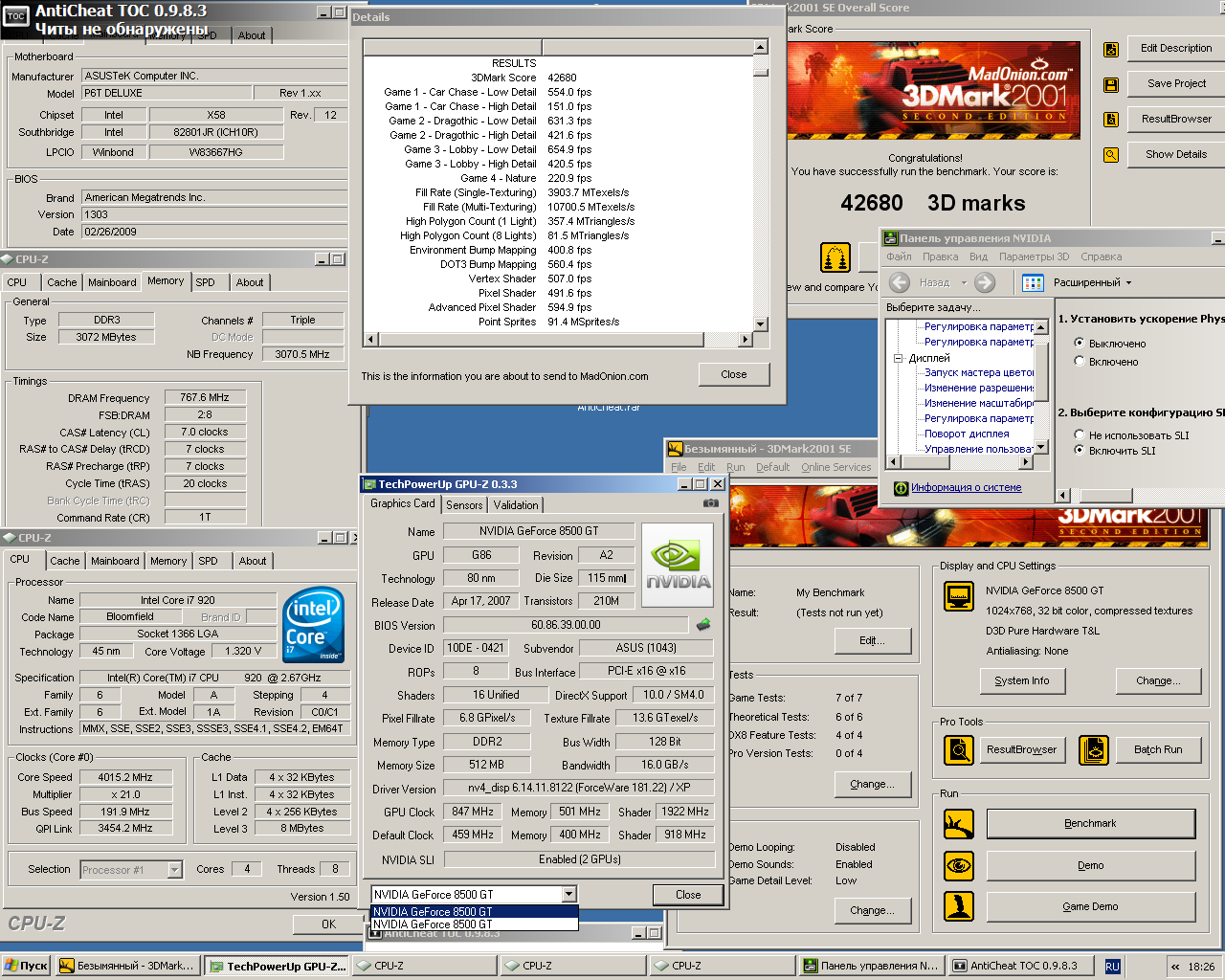Click Batch Run button in Pro Tools
Screen dimensions: 1225x980
click(x=1158, y=750)
